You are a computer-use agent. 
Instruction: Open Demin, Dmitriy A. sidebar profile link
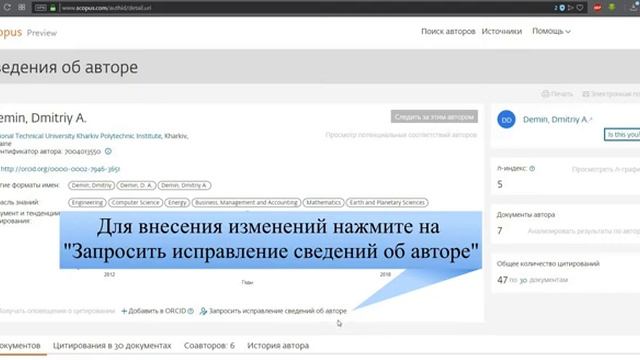point(557,119)
